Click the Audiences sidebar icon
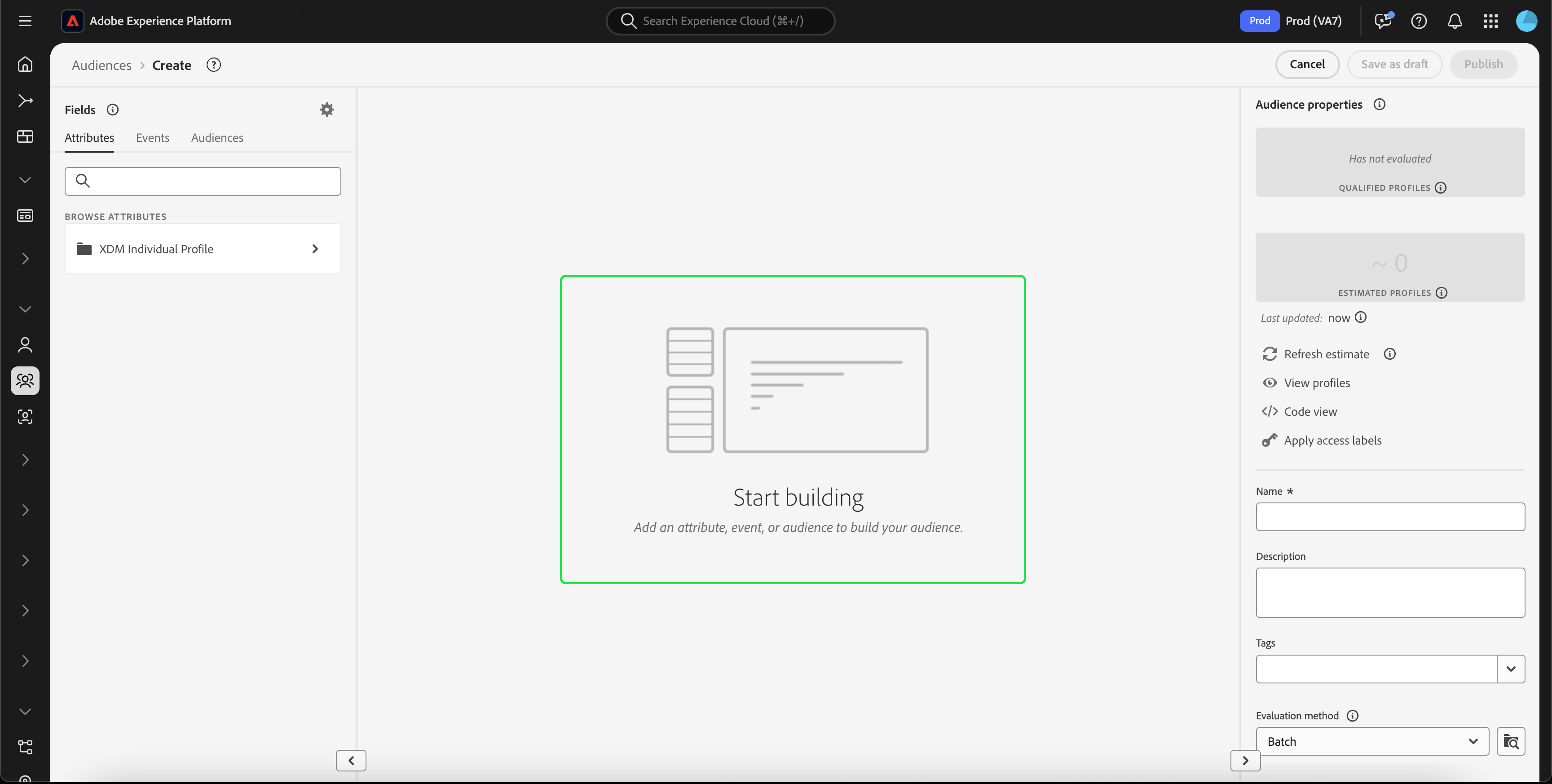Viewport: 1552px width, 784px height. (25, 380)
